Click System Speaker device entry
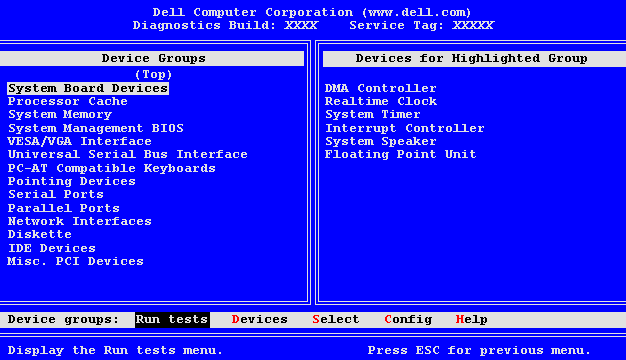 [380, 141]
